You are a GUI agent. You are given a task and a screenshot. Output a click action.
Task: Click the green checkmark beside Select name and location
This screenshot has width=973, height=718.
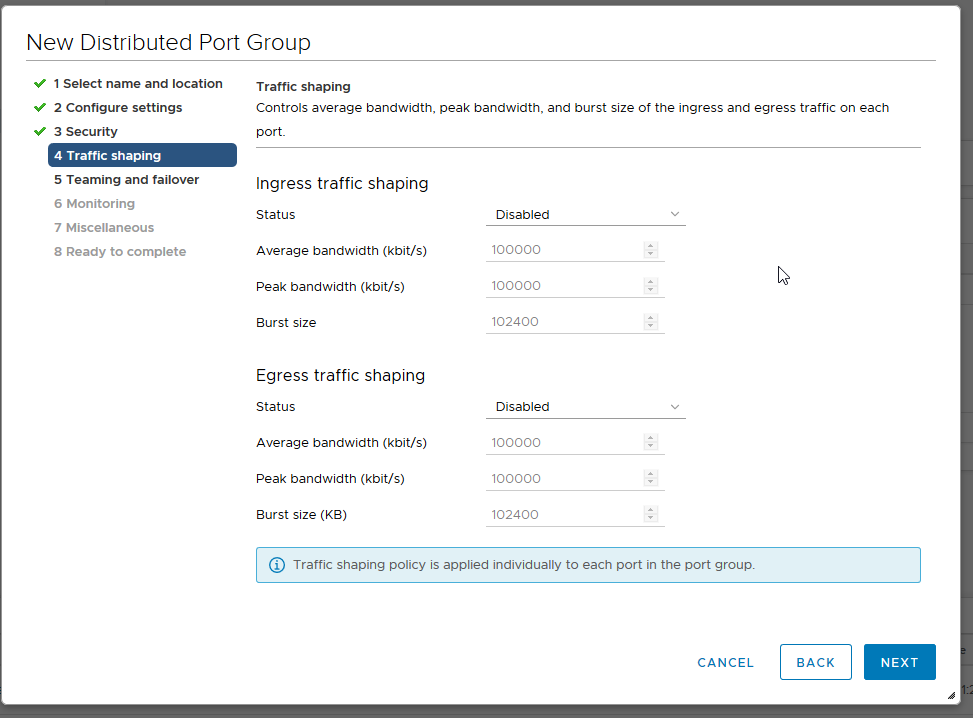click(x=40, y=83)
